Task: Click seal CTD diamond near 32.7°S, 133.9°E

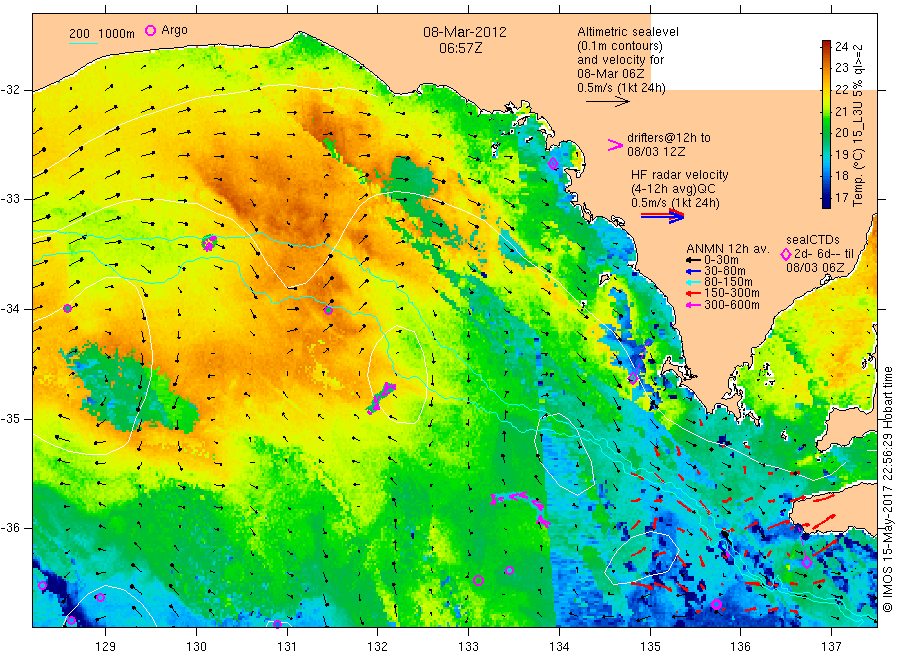Action: pyautogui.click(x=553, y=164)
